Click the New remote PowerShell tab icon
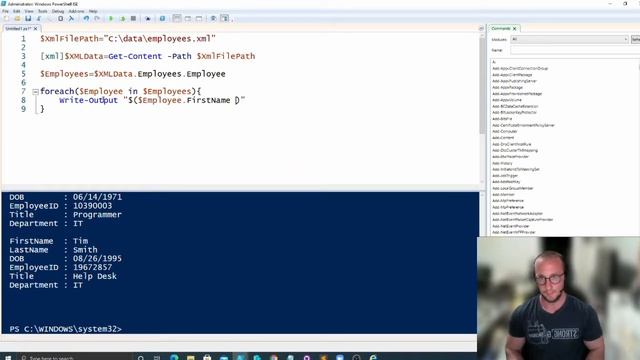Viewport: 640px width, 360px height. point(148,18)
